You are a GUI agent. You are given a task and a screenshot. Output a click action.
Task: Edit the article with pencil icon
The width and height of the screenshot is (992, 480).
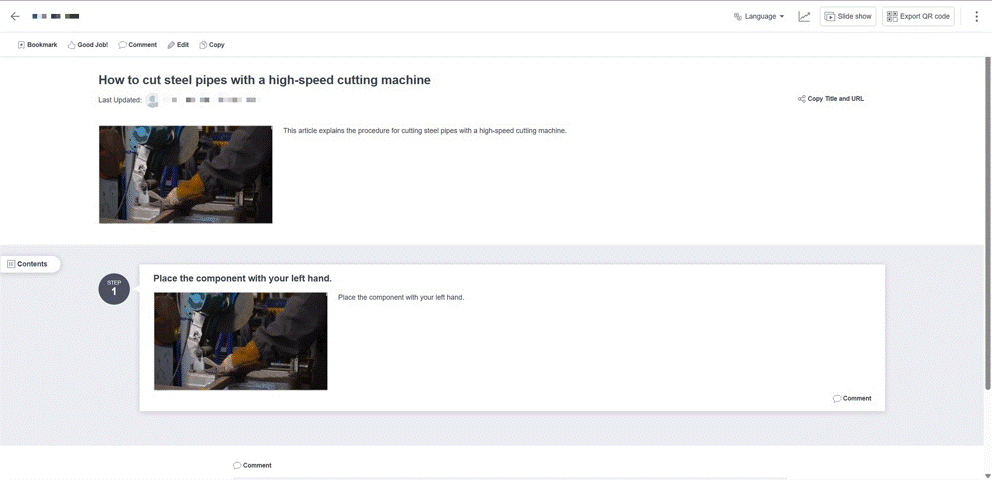click(x=178, y=45)
